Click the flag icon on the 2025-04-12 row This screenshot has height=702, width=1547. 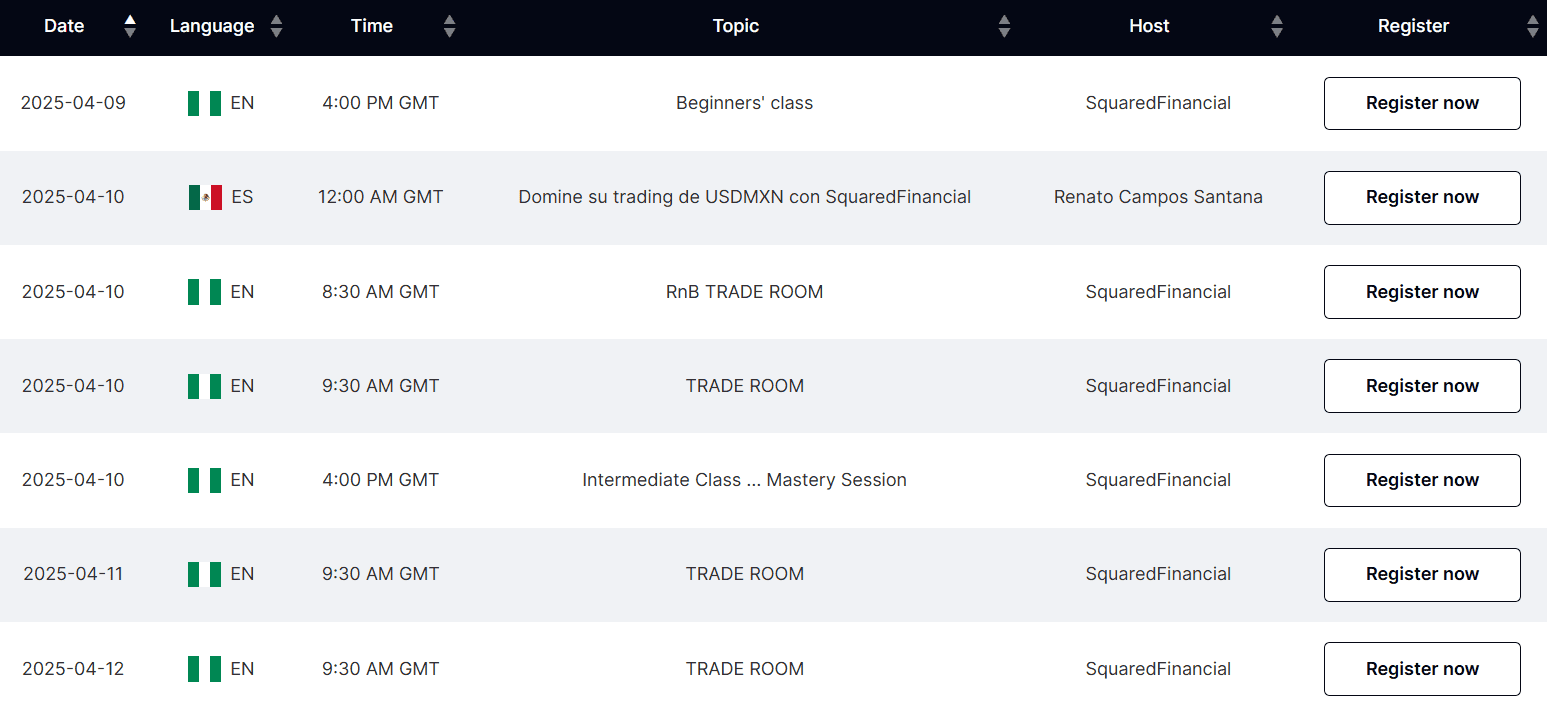coord(203,669)
